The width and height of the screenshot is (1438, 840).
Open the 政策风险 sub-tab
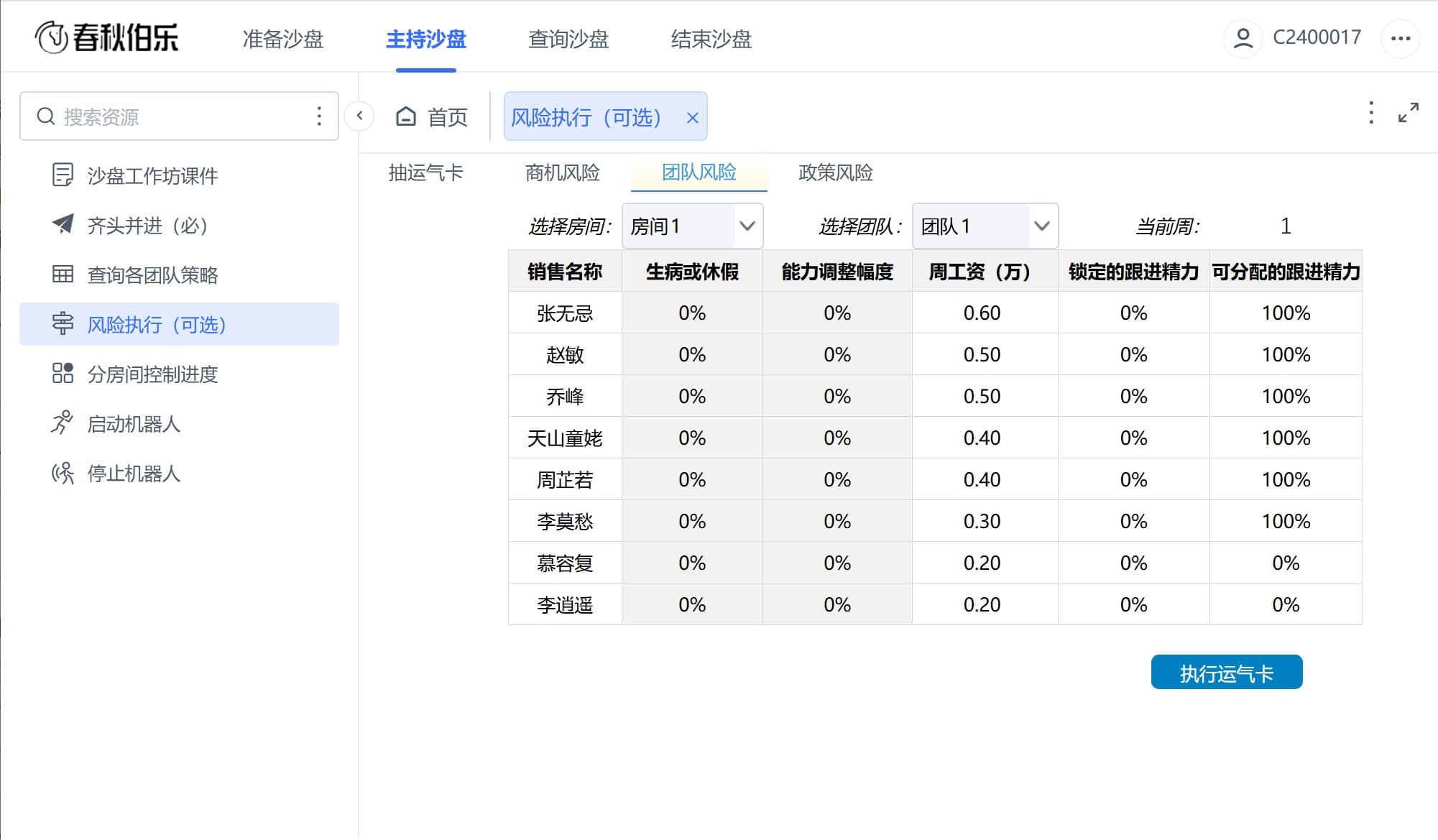pyautogui.click(x=836, y=172)
